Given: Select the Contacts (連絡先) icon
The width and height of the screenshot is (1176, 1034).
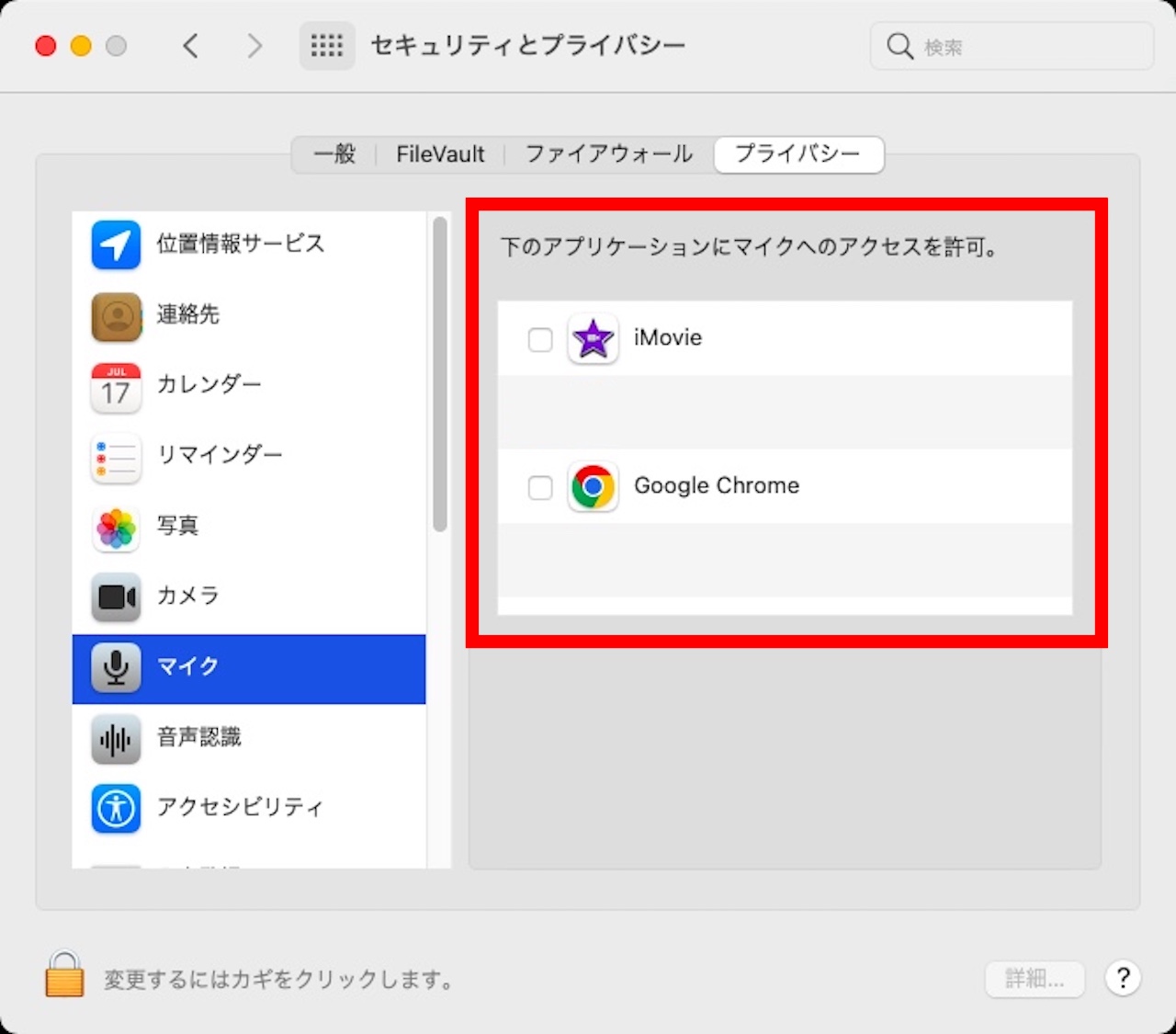Looking at the screenshot, I should point(116,316).
